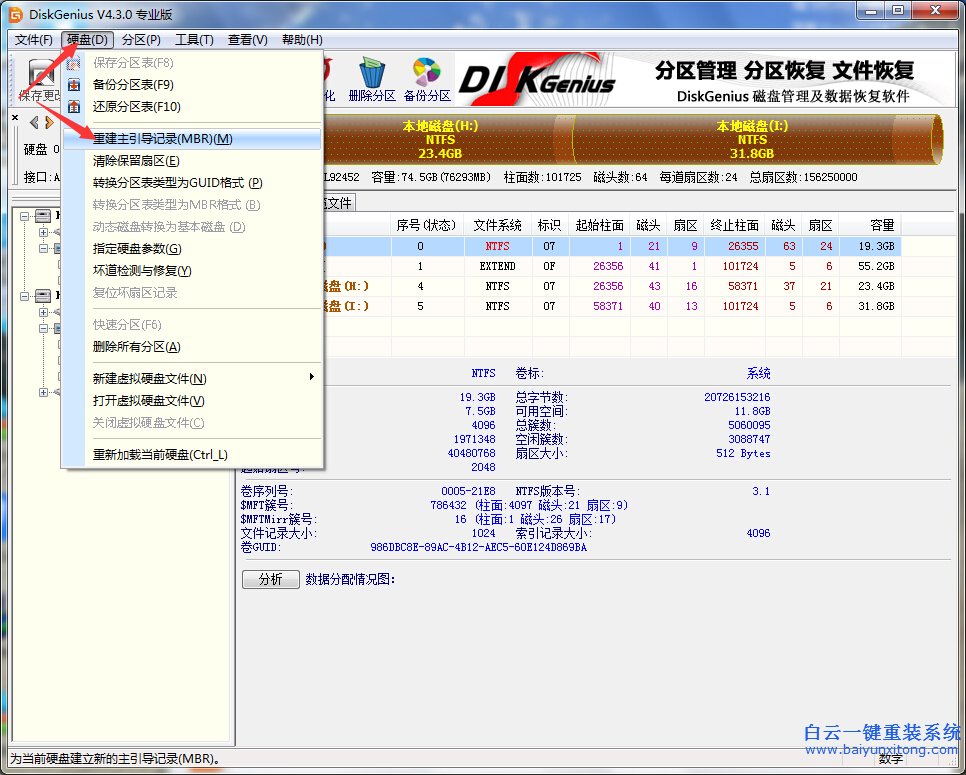The image size is (966, 775).
Task: Select the first hard disk icon in the tree
Action: pyautogui.click(x=43, y=216)
